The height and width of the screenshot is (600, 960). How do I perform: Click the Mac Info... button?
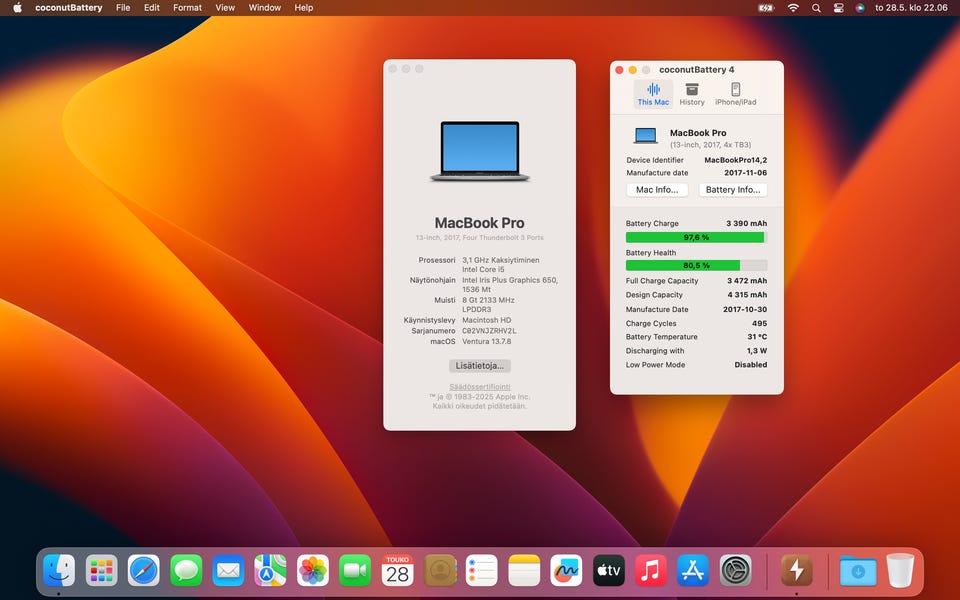tap(657, 190)
